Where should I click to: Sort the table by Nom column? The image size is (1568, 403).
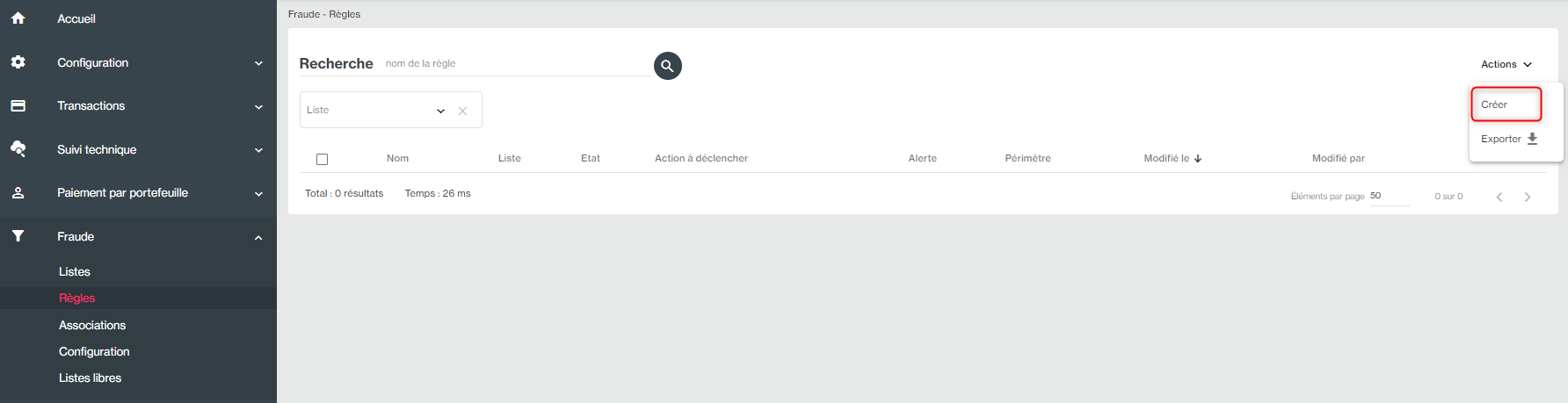point(397,158)
